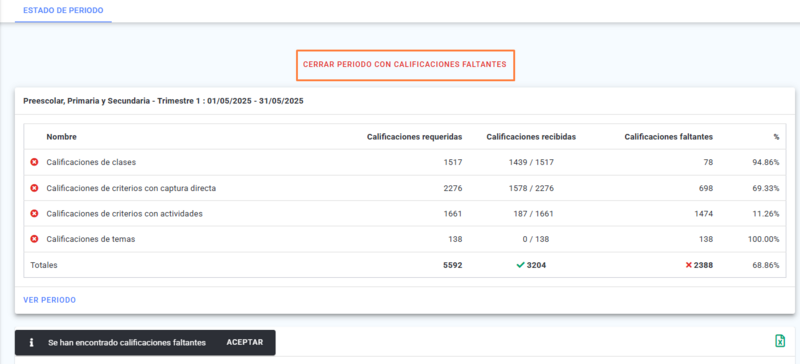800x364 pixels.
Task: Click the info icon in the notification bar
Action: [x=32, y=343]
